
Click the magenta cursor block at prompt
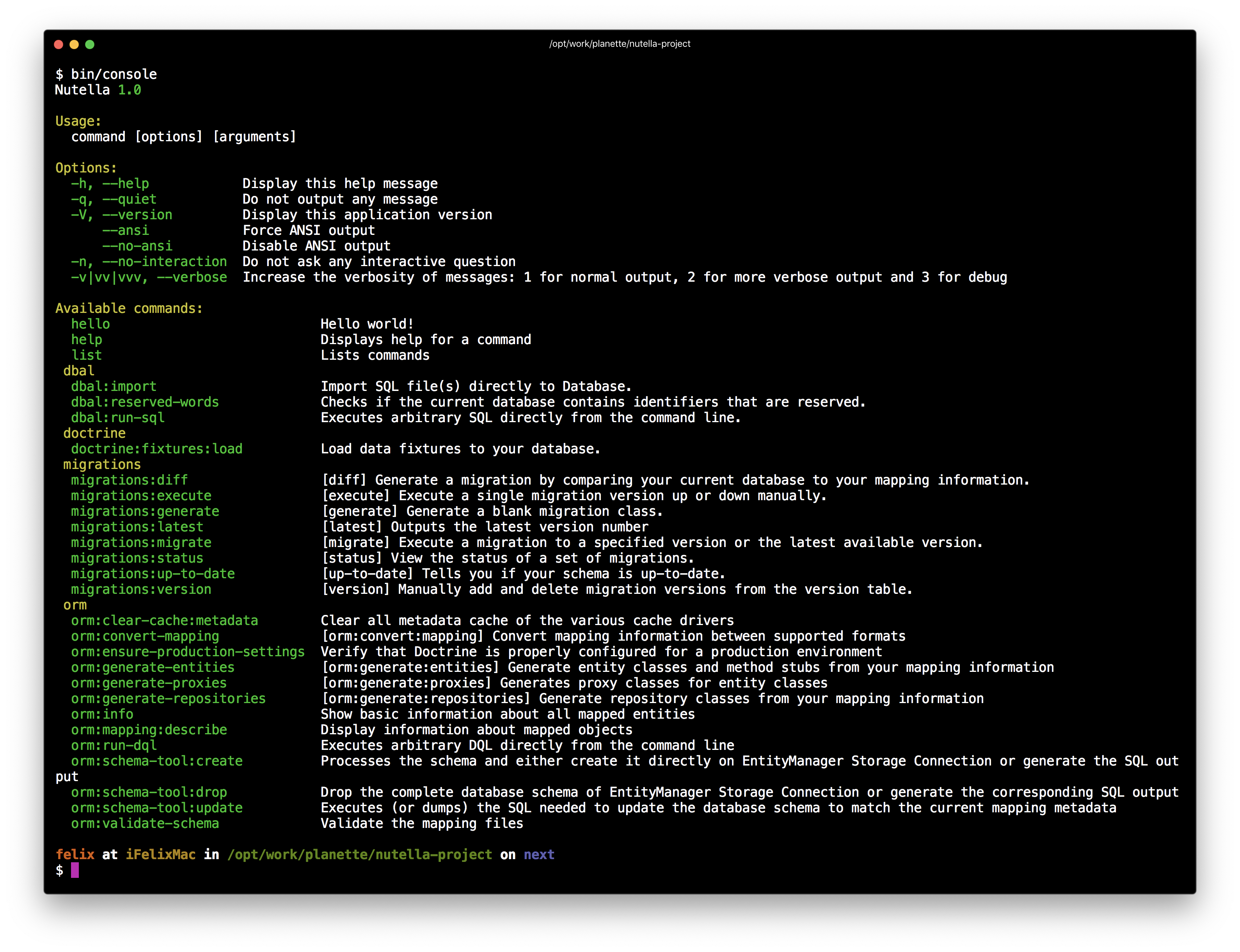[75, 870]
